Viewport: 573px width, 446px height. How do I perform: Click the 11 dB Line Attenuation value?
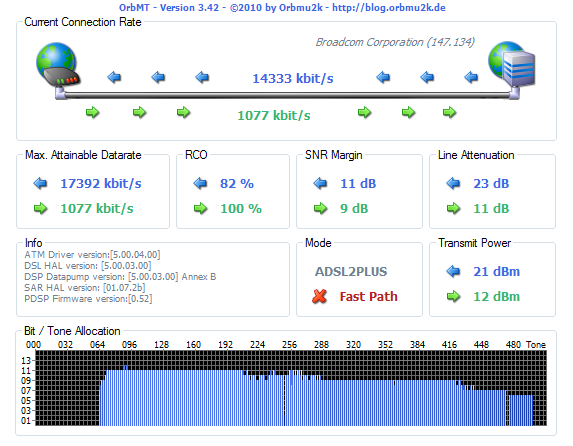pos(491,209)
